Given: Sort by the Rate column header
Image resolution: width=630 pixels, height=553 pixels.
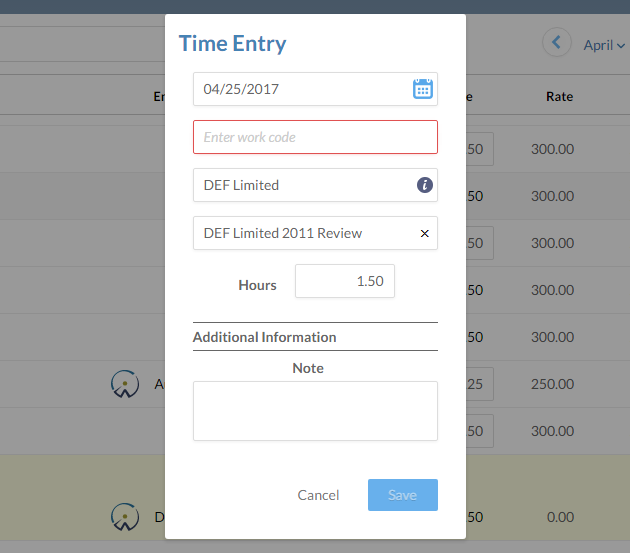Looking at the screenshot, I should (x=559, y=97).
